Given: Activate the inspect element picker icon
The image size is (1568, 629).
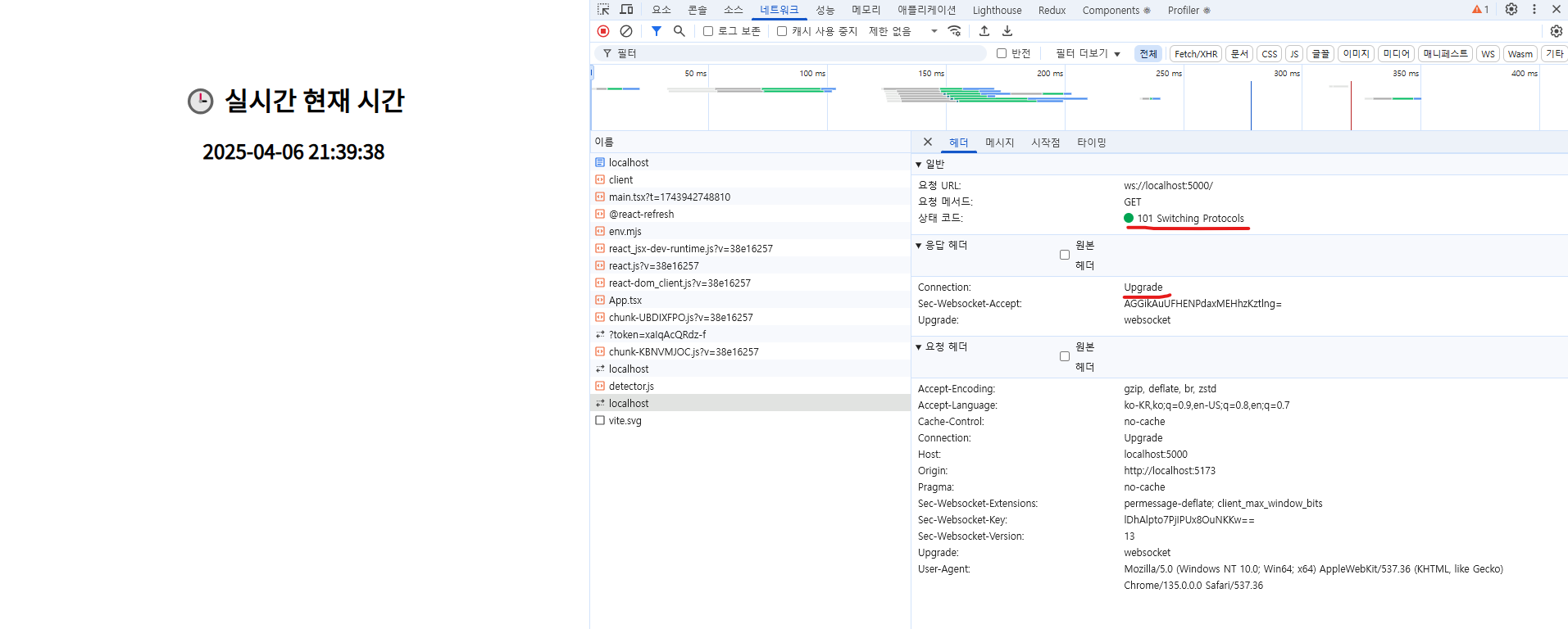Looking at the screenshot, I should click(603, 10).
